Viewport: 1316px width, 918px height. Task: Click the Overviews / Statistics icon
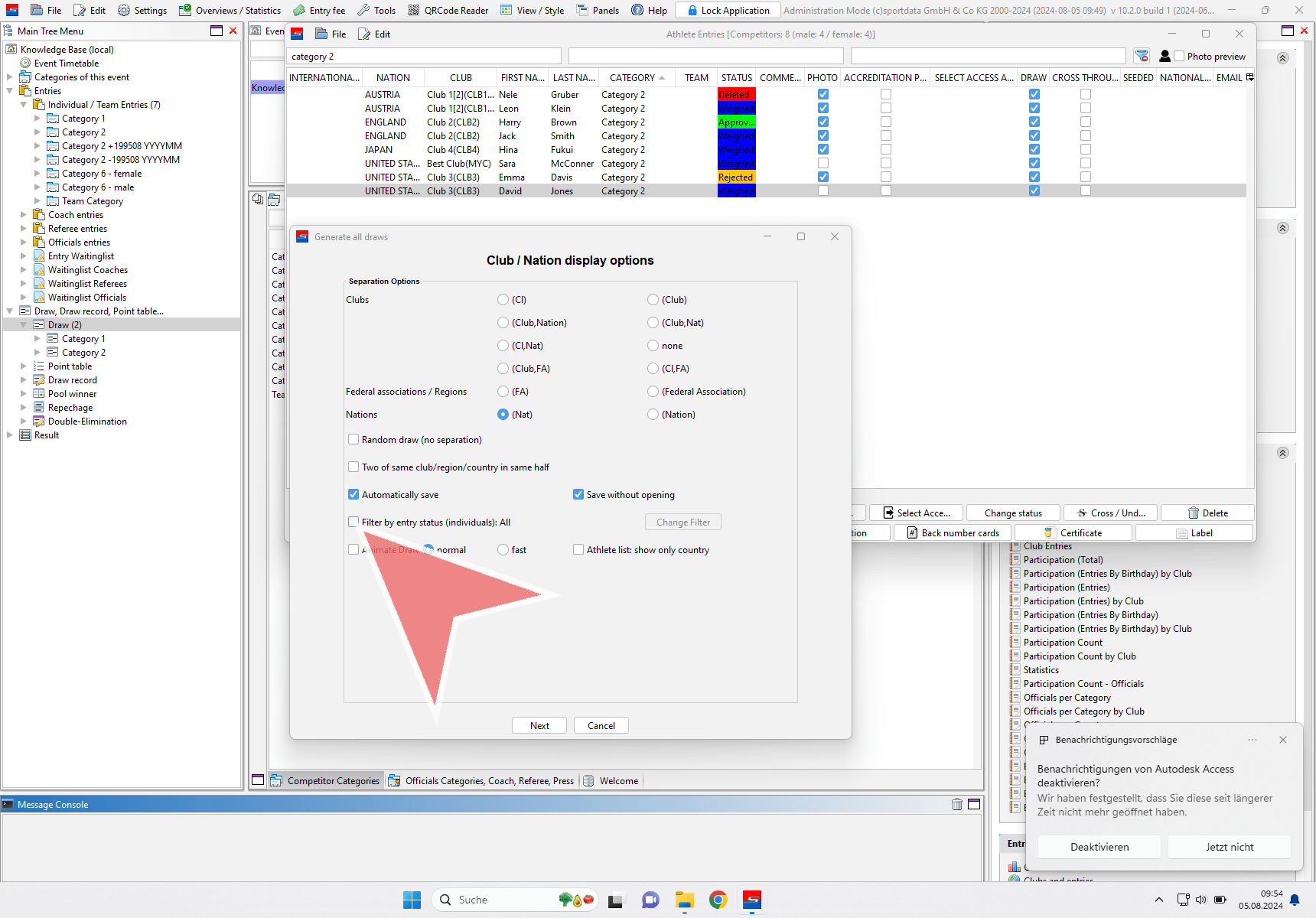point(185,10)
